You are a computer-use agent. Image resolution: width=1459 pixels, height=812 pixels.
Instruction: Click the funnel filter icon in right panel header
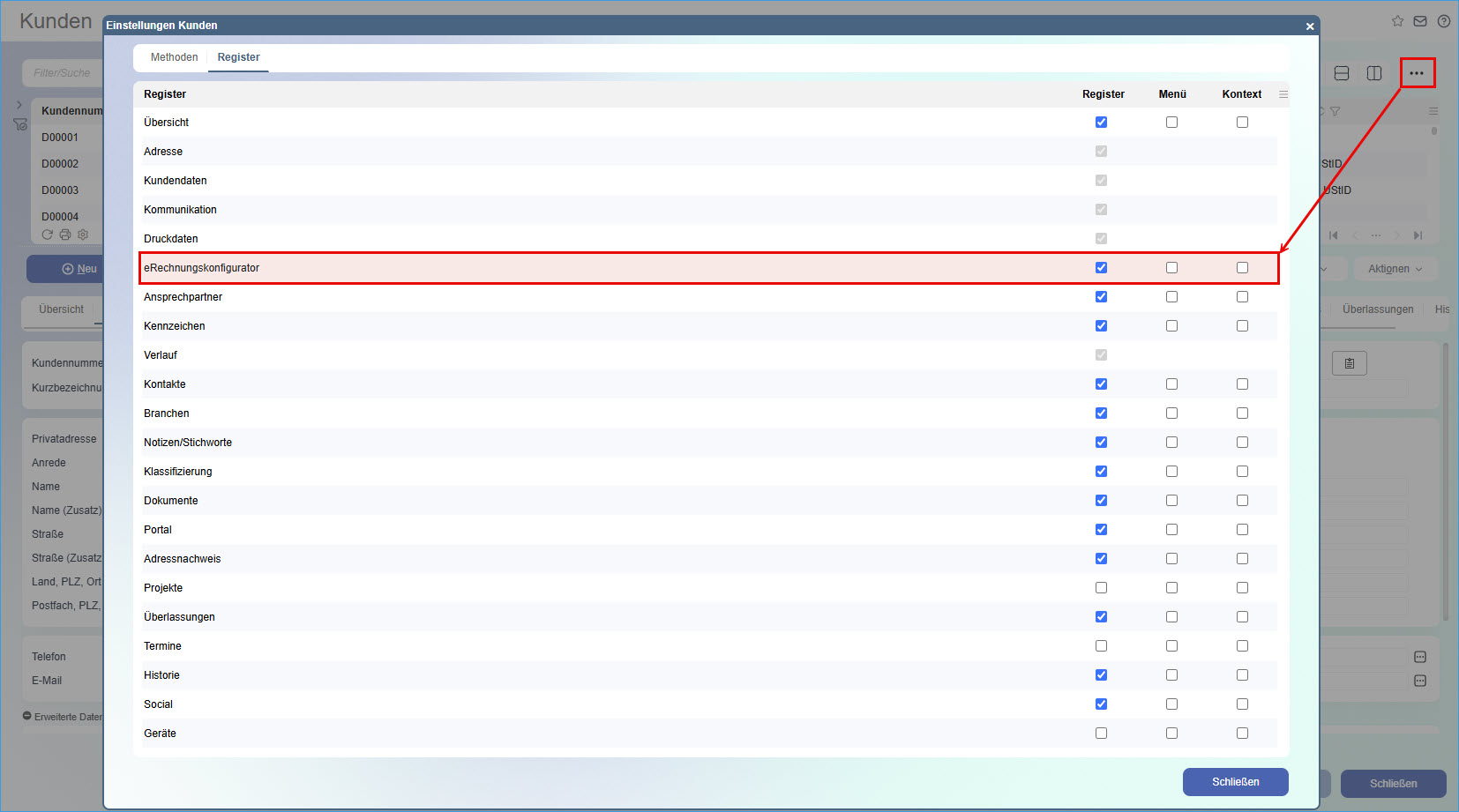[x=1335, y=111]
